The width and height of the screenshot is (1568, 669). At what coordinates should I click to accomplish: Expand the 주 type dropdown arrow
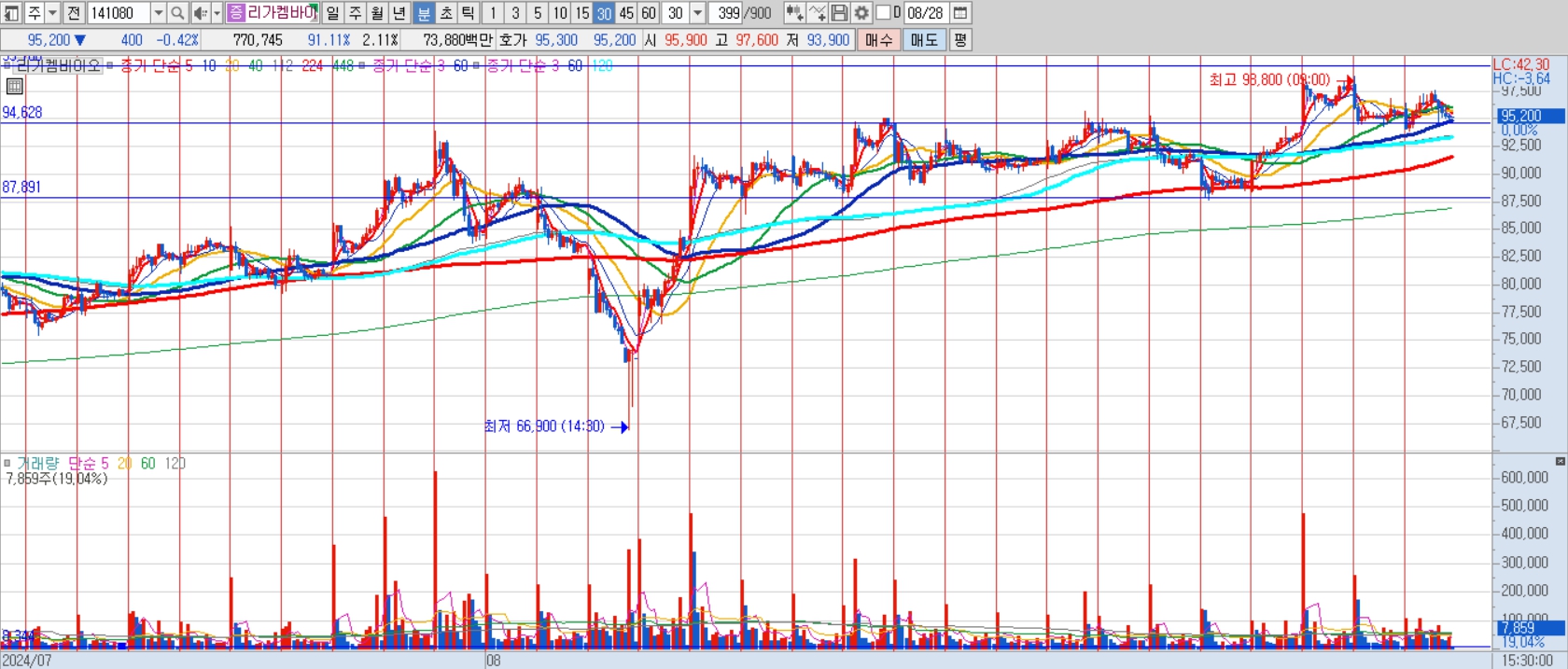point(52,13)
